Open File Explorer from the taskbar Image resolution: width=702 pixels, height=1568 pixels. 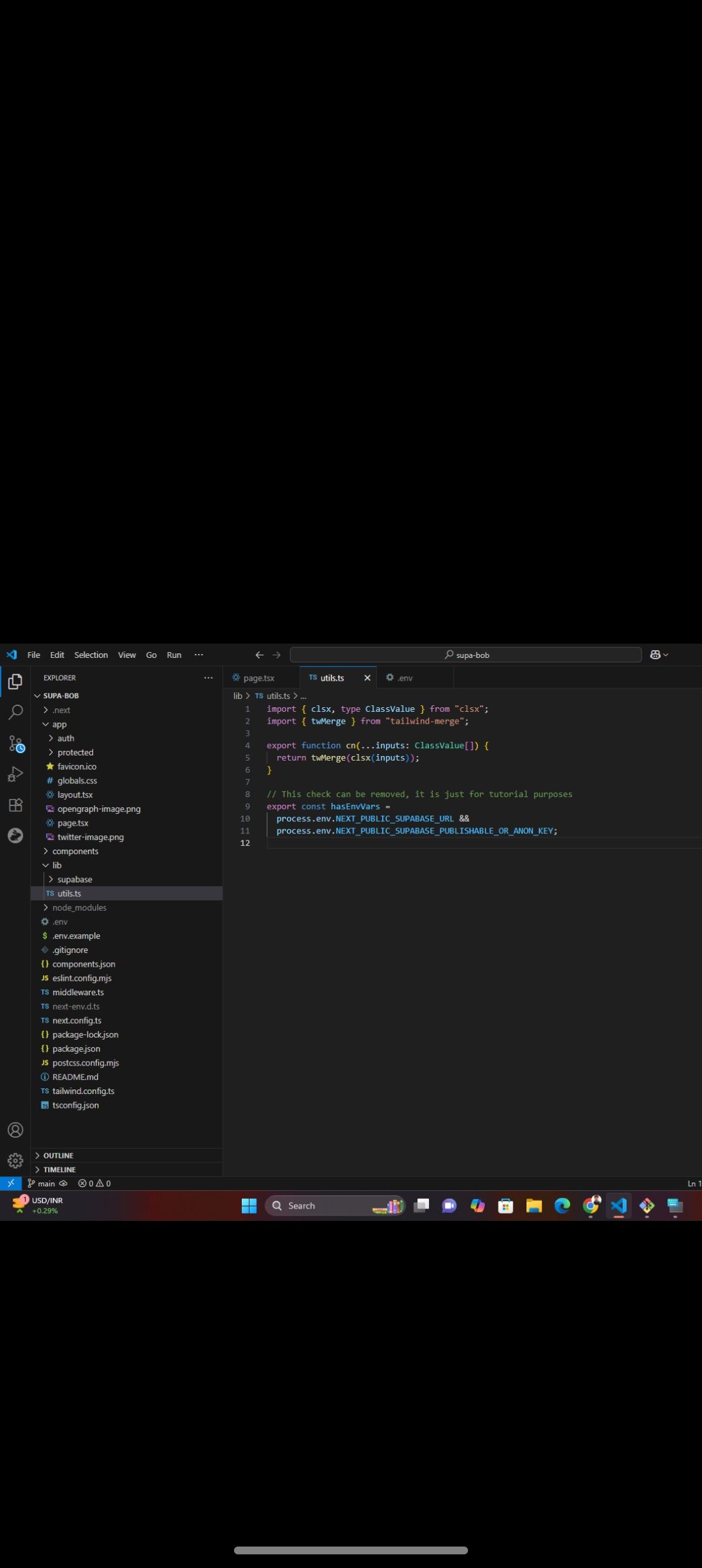point(534,1206)
